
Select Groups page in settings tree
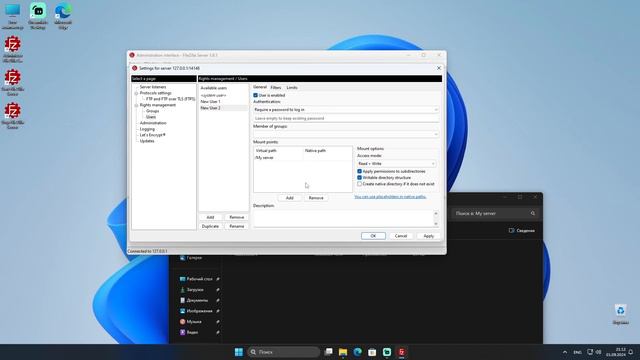(x=153, y=111)
